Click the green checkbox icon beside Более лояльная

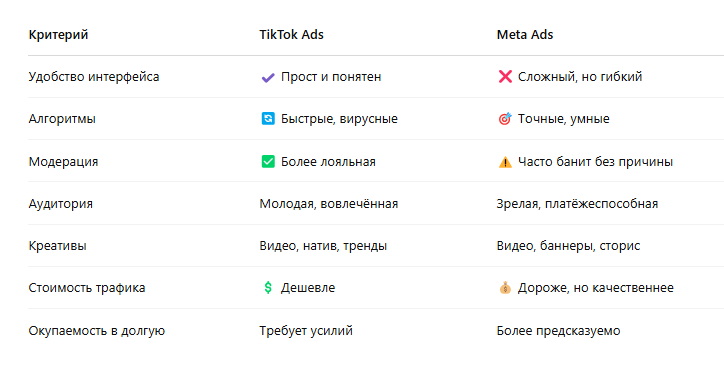tap(268, 162)
